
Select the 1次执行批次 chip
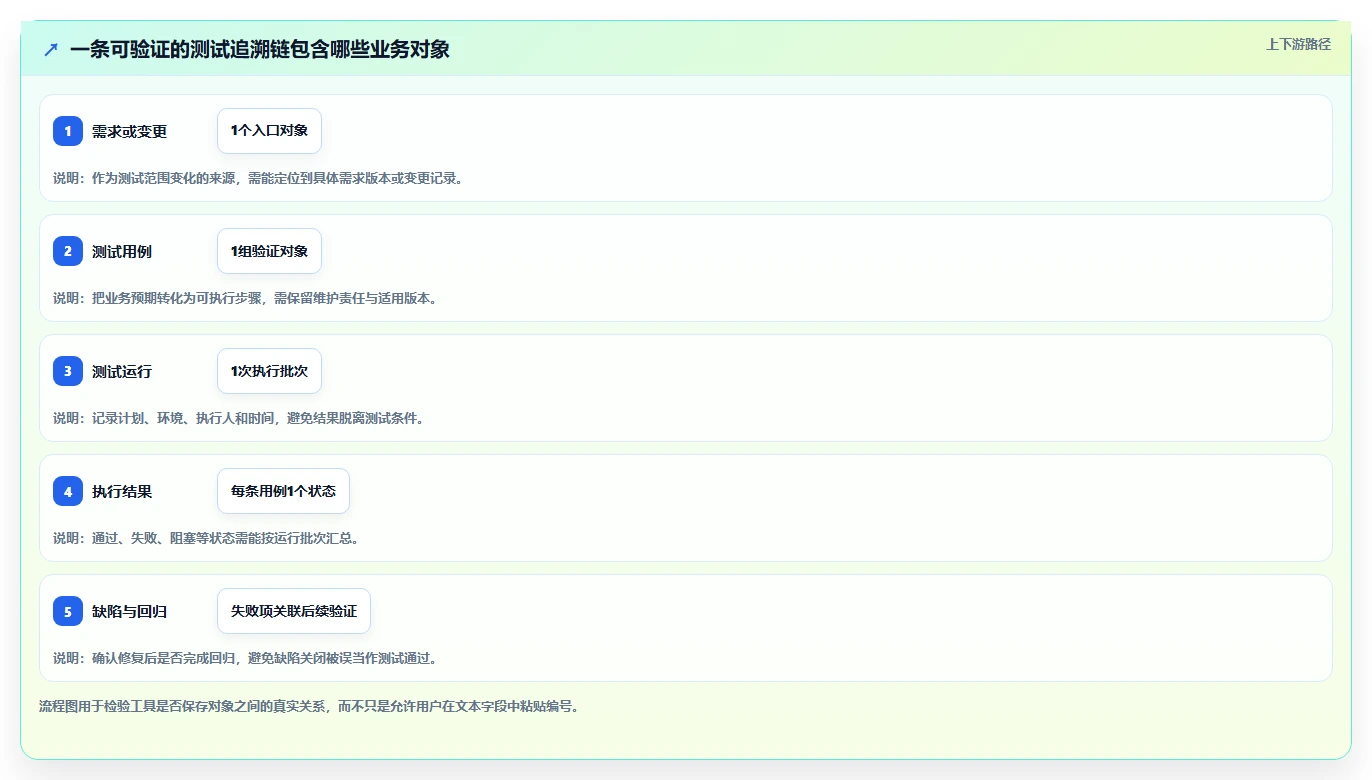[269, 371]
